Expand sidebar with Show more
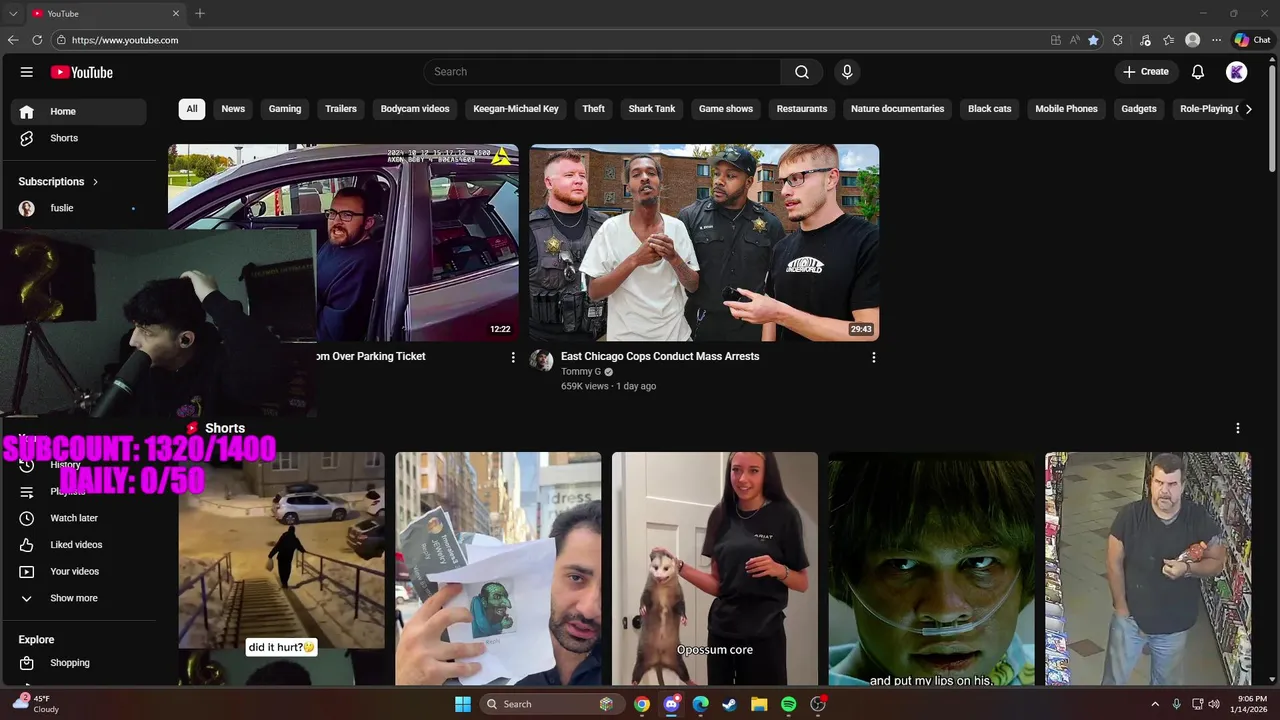 (73, 598)
